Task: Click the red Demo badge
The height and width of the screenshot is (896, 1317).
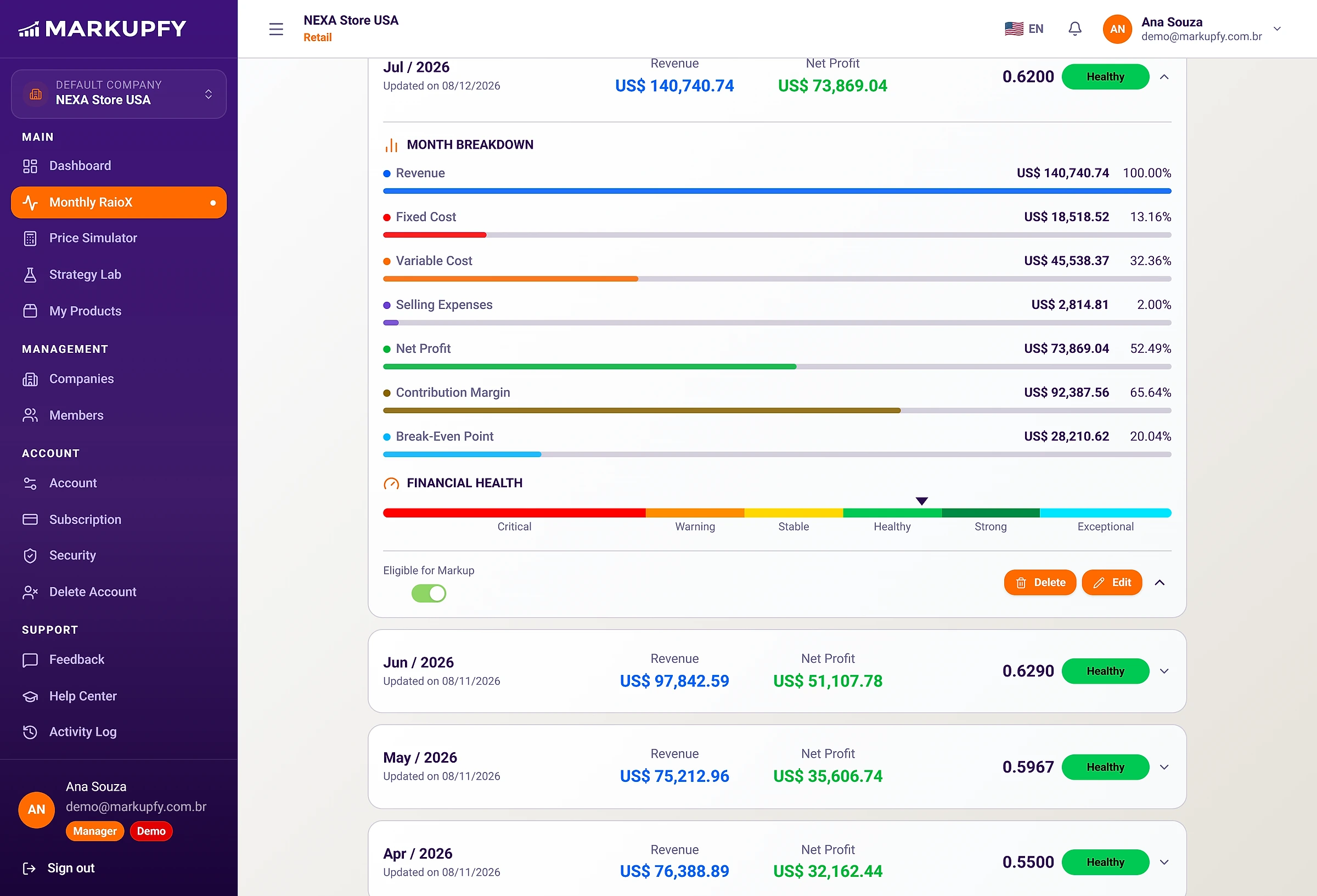Action: [151, 831]
